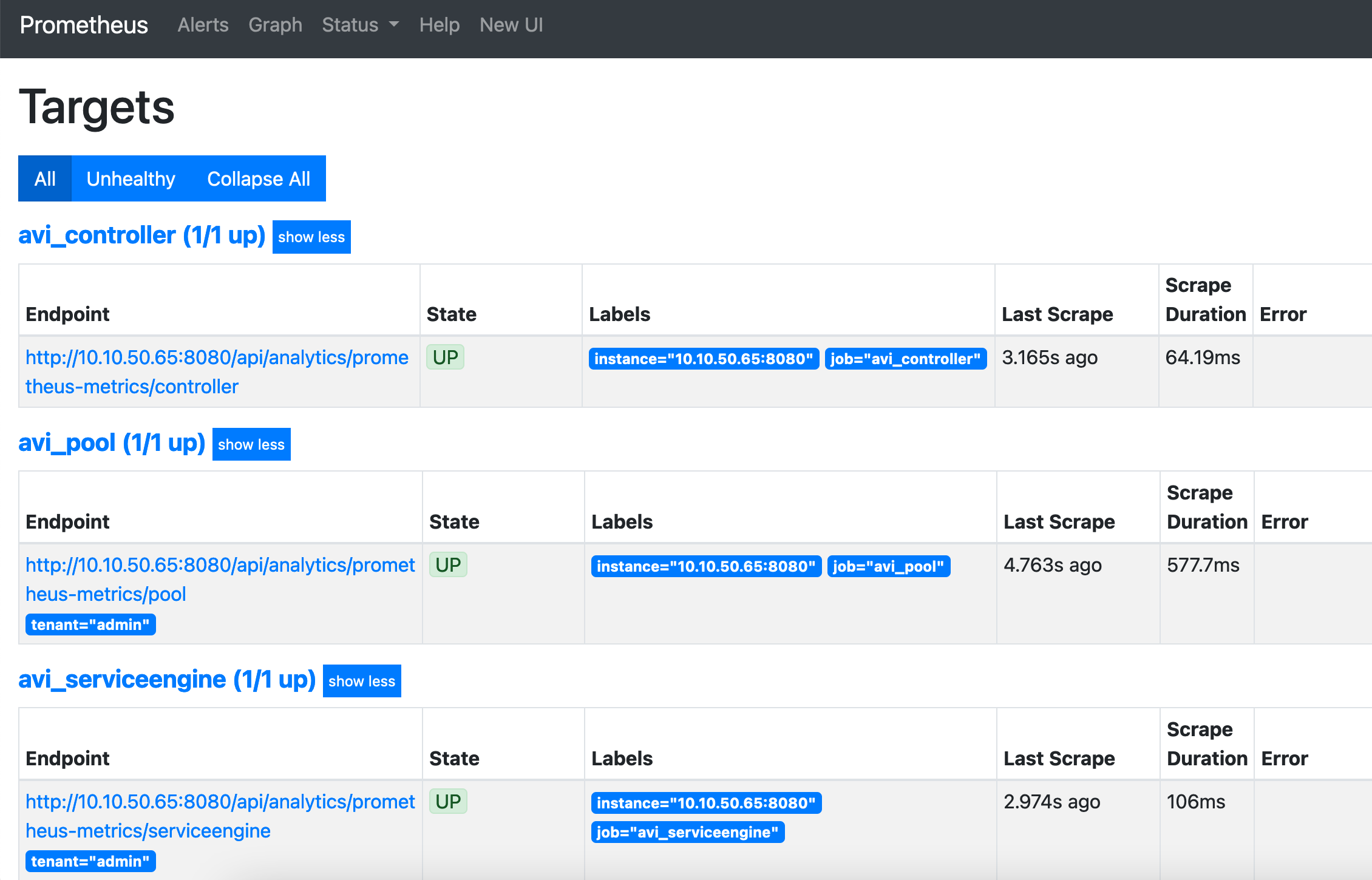Click the UP state badge for avi_pool

(x=448, y=564)
